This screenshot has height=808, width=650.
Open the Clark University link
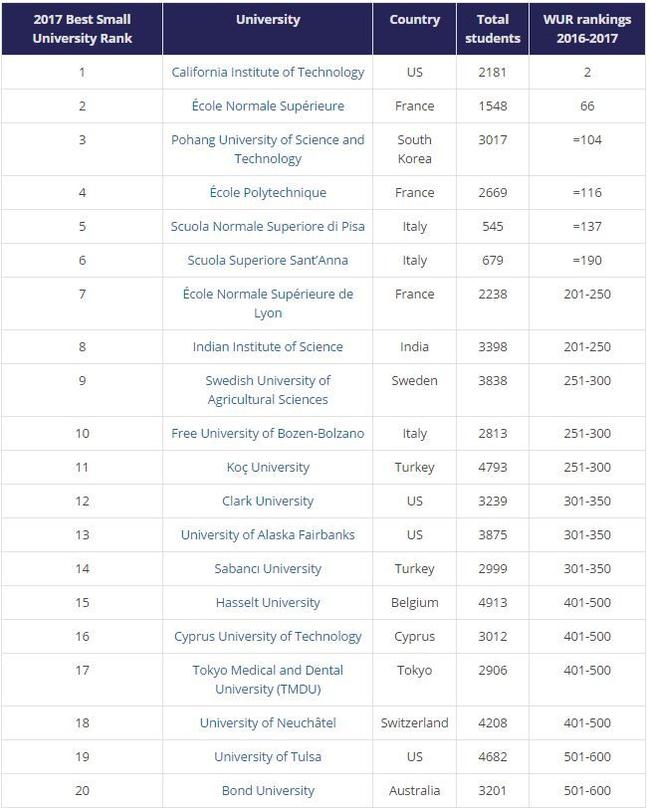(268, 501)
